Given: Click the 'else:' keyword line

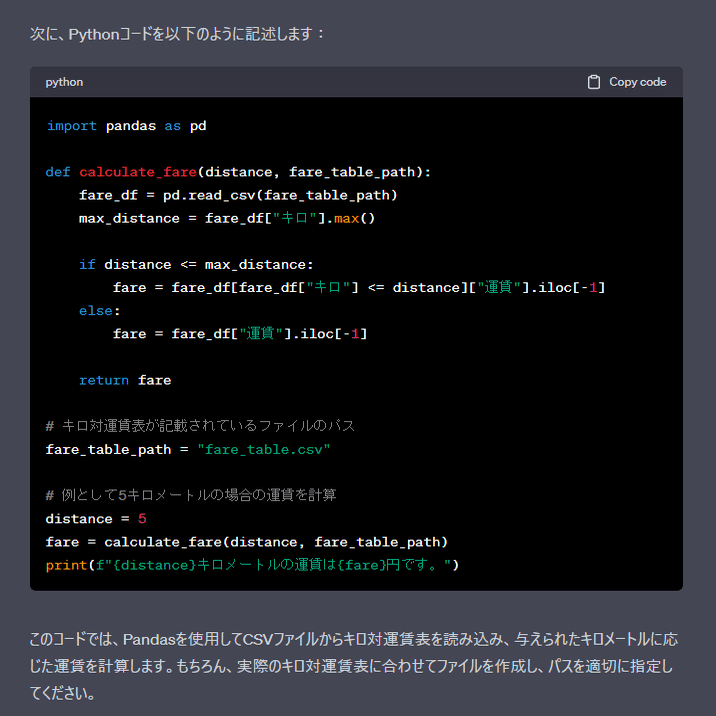Looking at the screenshot, I should point(100,311).
